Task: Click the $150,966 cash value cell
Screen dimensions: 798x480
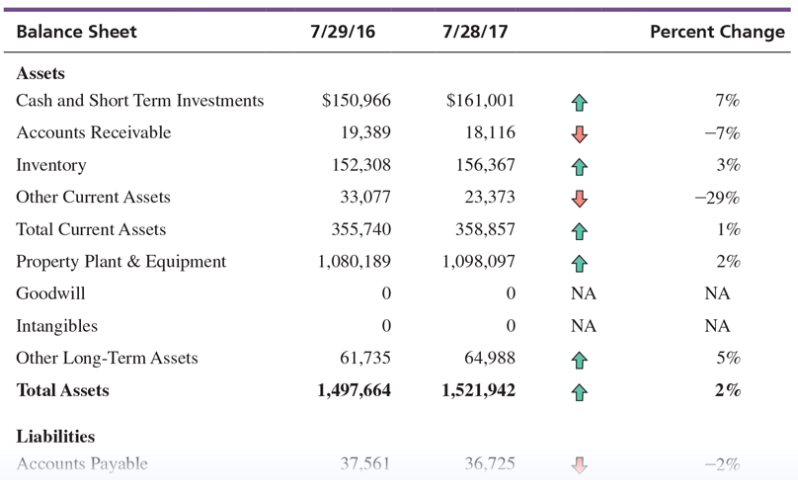Action: [x=356, y=100]
